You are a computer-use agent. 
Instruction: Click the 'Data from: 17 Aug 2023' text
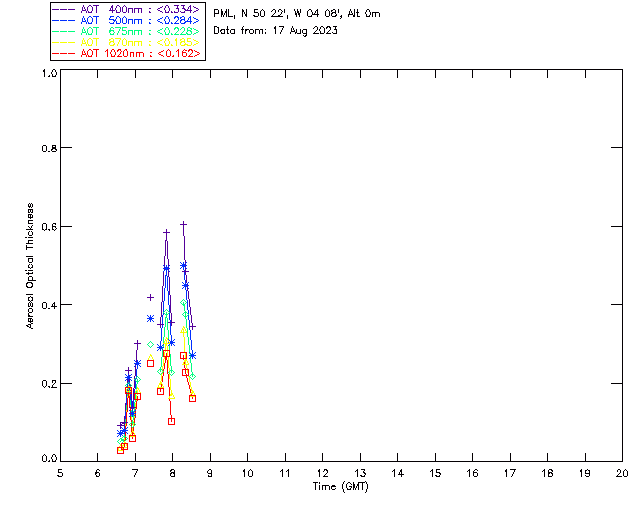point(276,31)
